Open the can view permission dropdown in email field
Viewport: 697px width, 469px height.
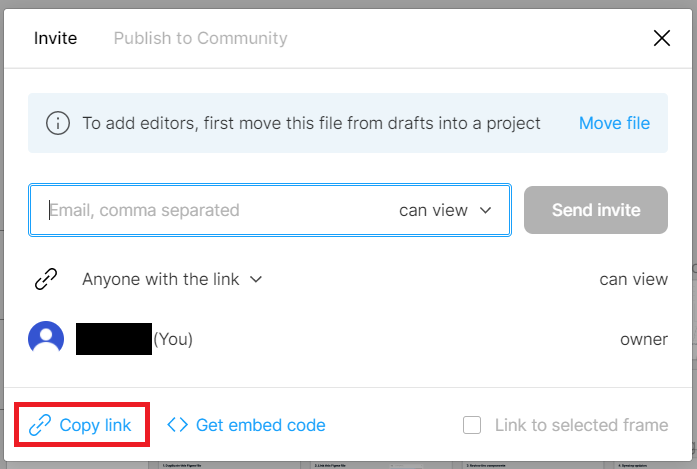(445, 210)
